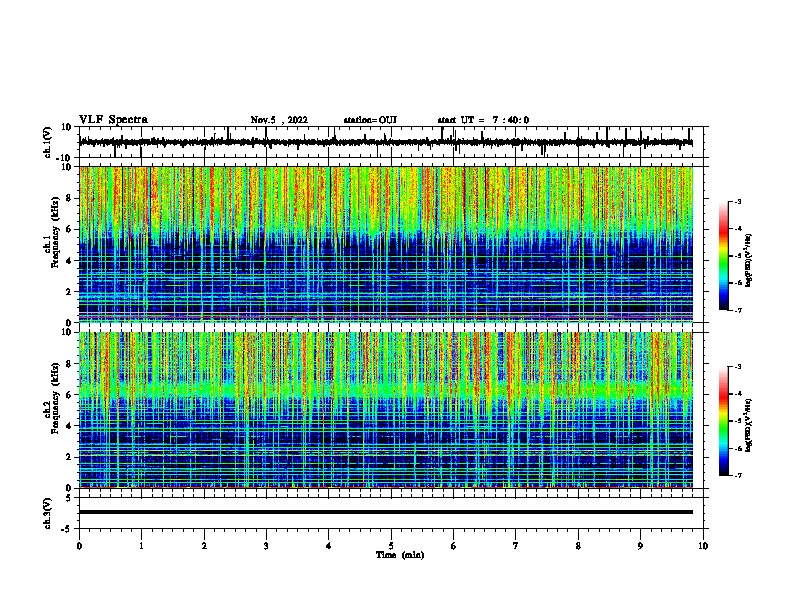Click the time axis tick label '5'

tap(391, 546)
